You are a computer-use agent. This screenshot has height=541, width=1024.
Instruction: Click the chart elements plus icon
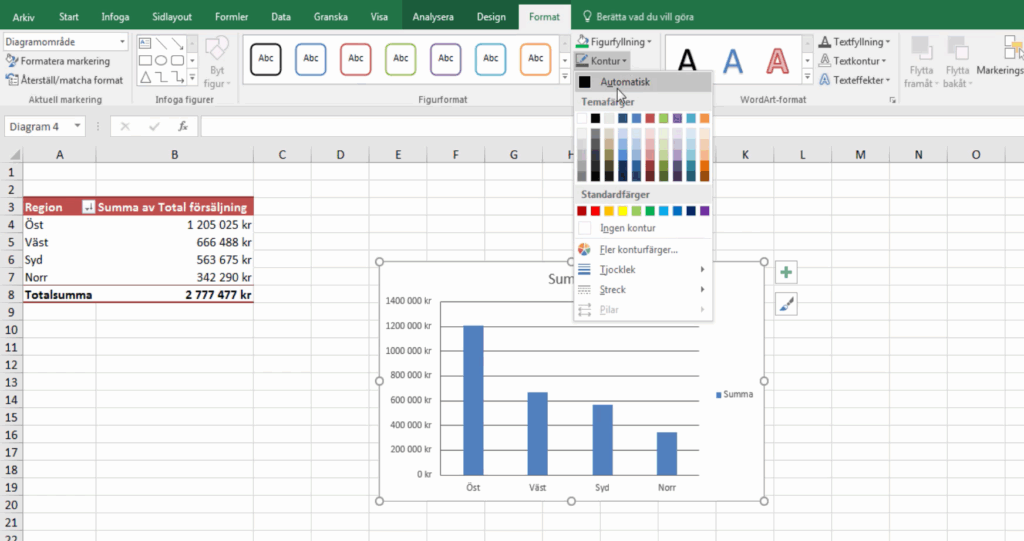click(x=786, y=273)
